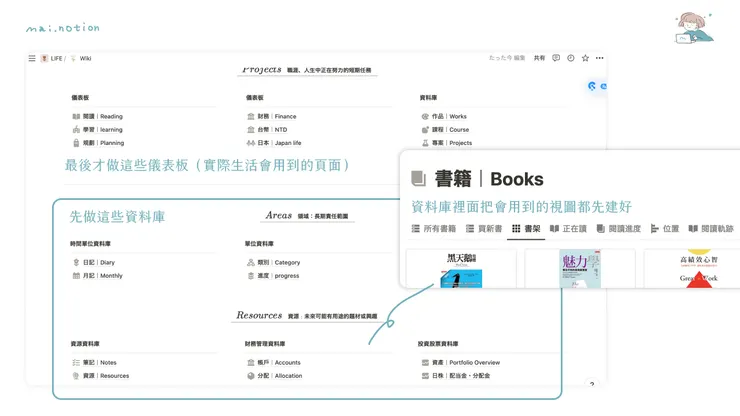Open the 高績效心智 book cover card
The image size is (740, 416).
tap(692, 269)
